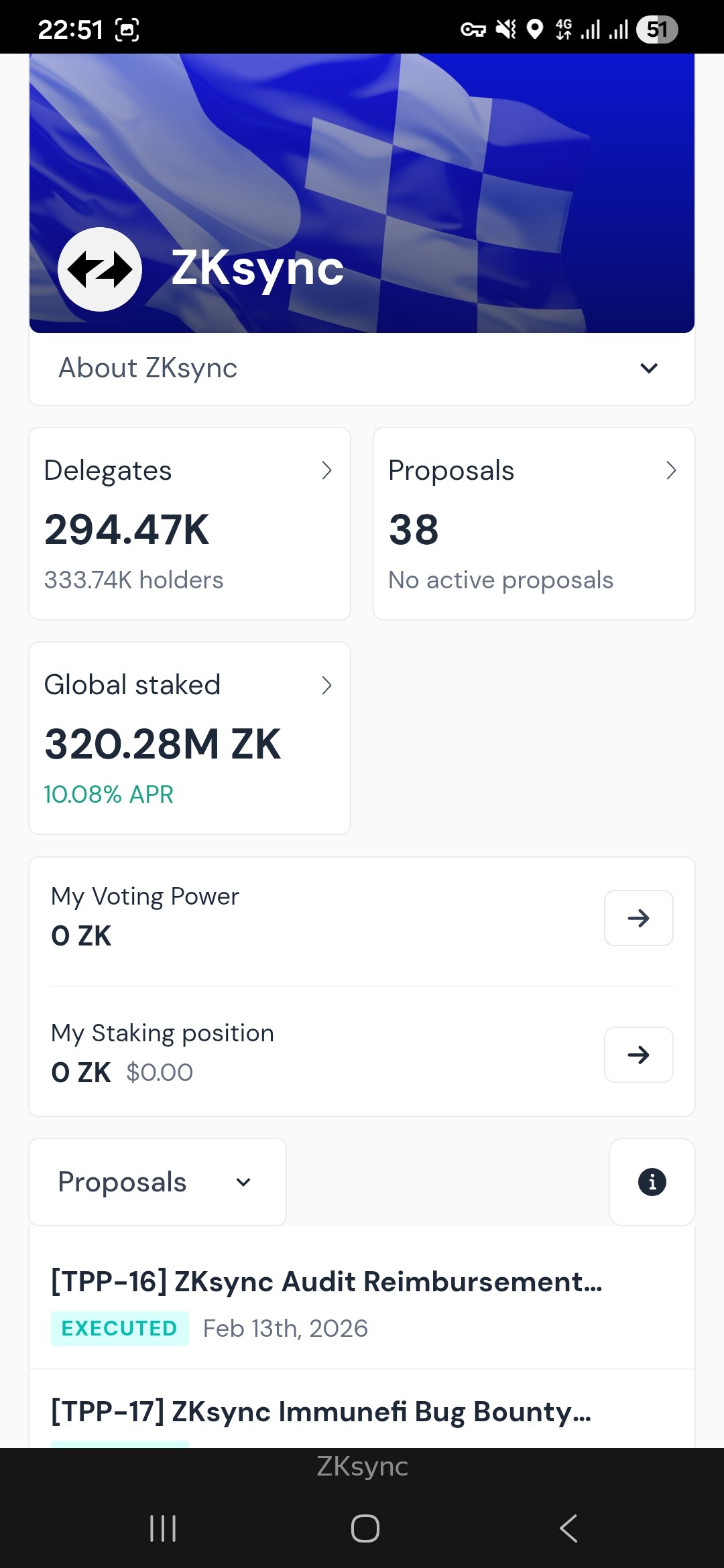The height and width of the screenshot is (1568, 724).
Task: Tap the ZKsync round logo icon
Action: (x=100, y=269)
